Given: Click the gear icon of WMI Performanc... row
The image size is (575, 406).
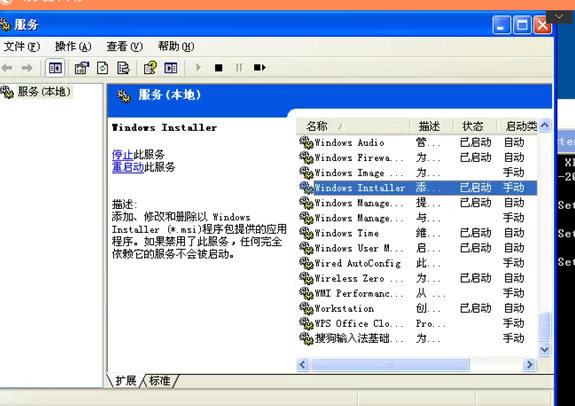Looking at the screenshot, I should pos(306,293).
